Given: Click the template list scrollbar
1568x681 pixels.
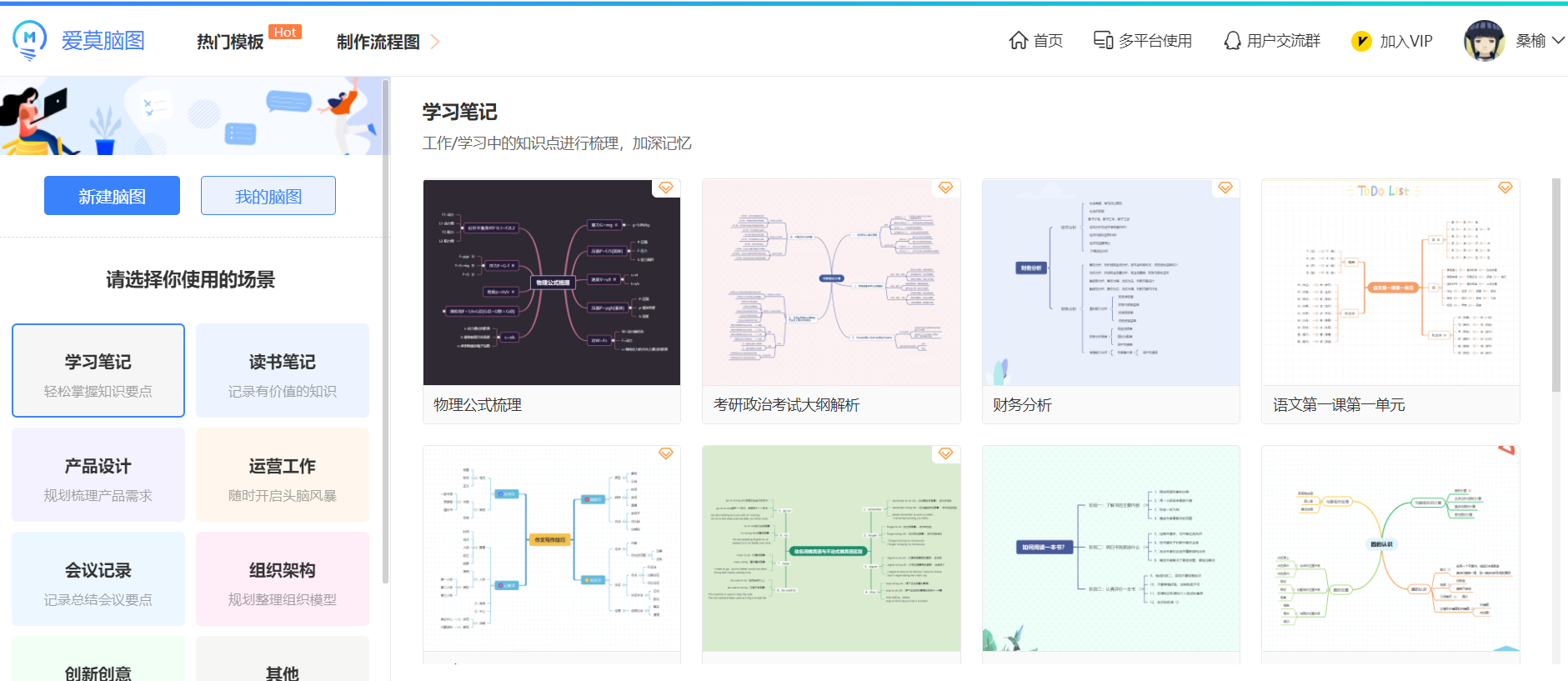Looking at the screenshot, I should pyautogui.click(x=1556, y=284).
